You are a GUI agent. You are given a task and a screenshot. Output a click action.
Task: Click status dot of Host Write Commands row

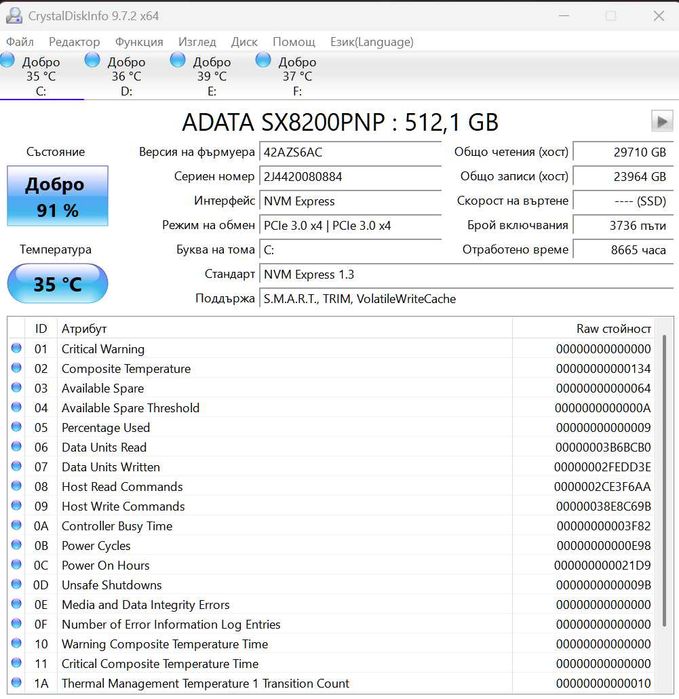pyautogui.click(x=16, y=505)
